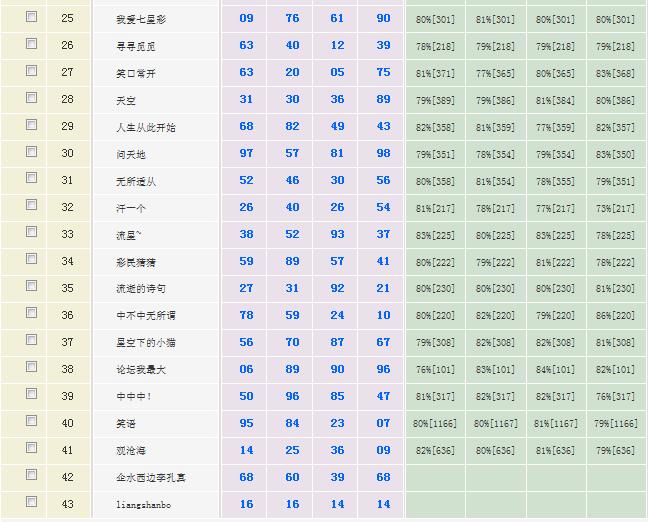Tick the checkbox in row 28

coord(32,98)
